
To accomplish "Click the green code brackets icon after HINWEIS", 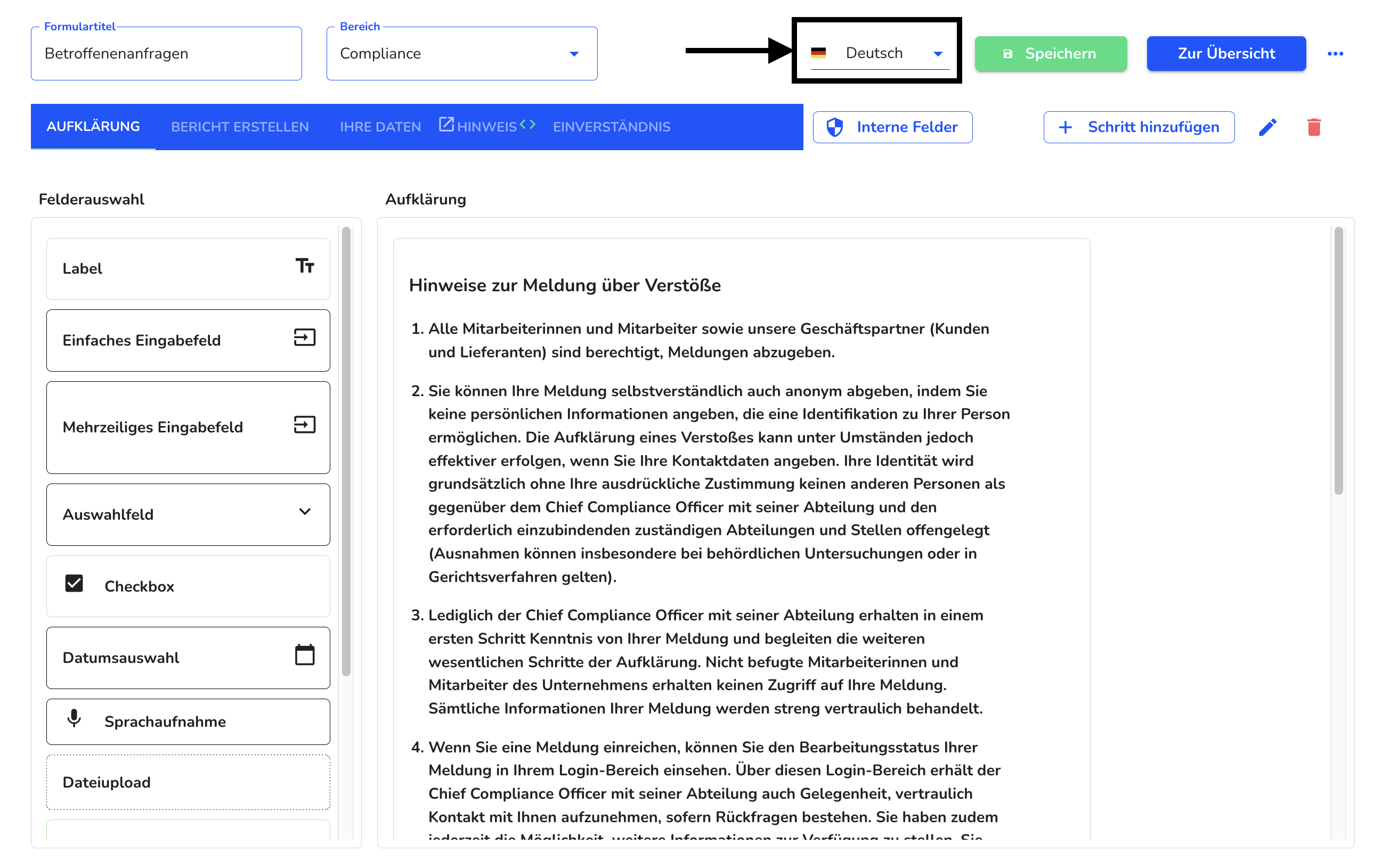I will [x=527, y=124].
